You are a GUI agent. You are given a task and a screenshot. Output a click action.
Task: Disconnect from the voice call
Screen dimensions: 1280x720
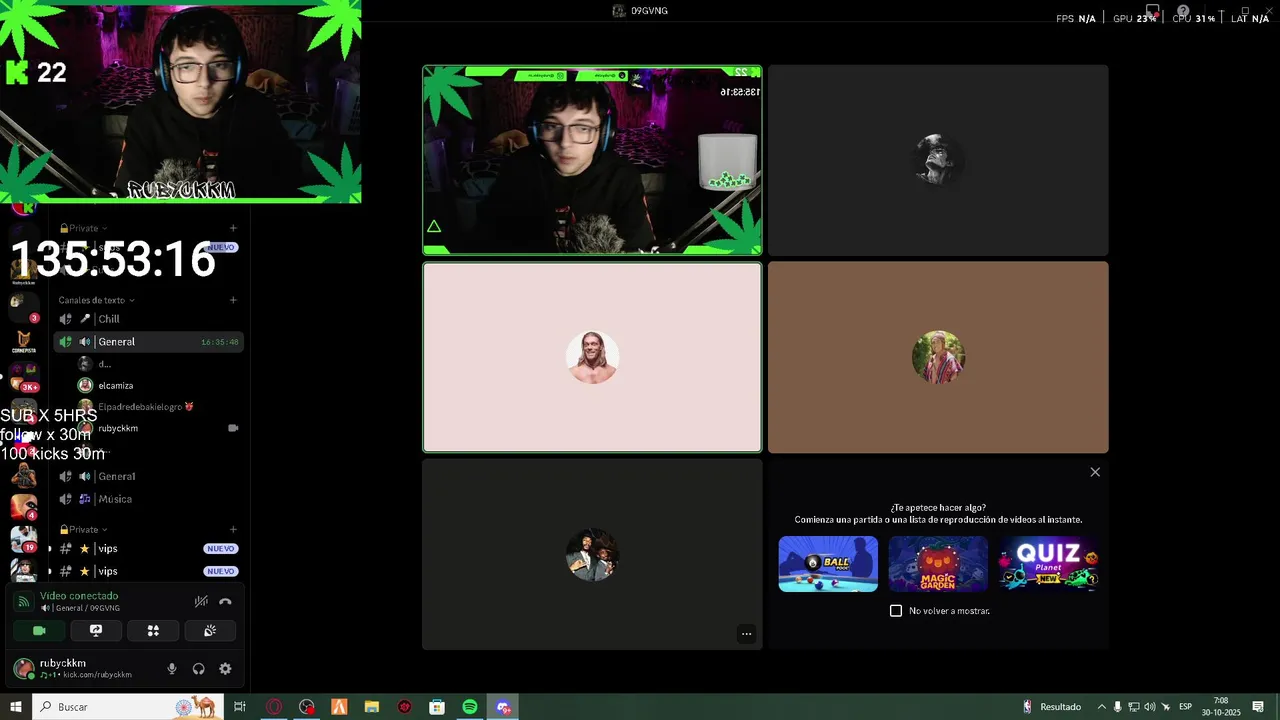click(x=225, y=601)
